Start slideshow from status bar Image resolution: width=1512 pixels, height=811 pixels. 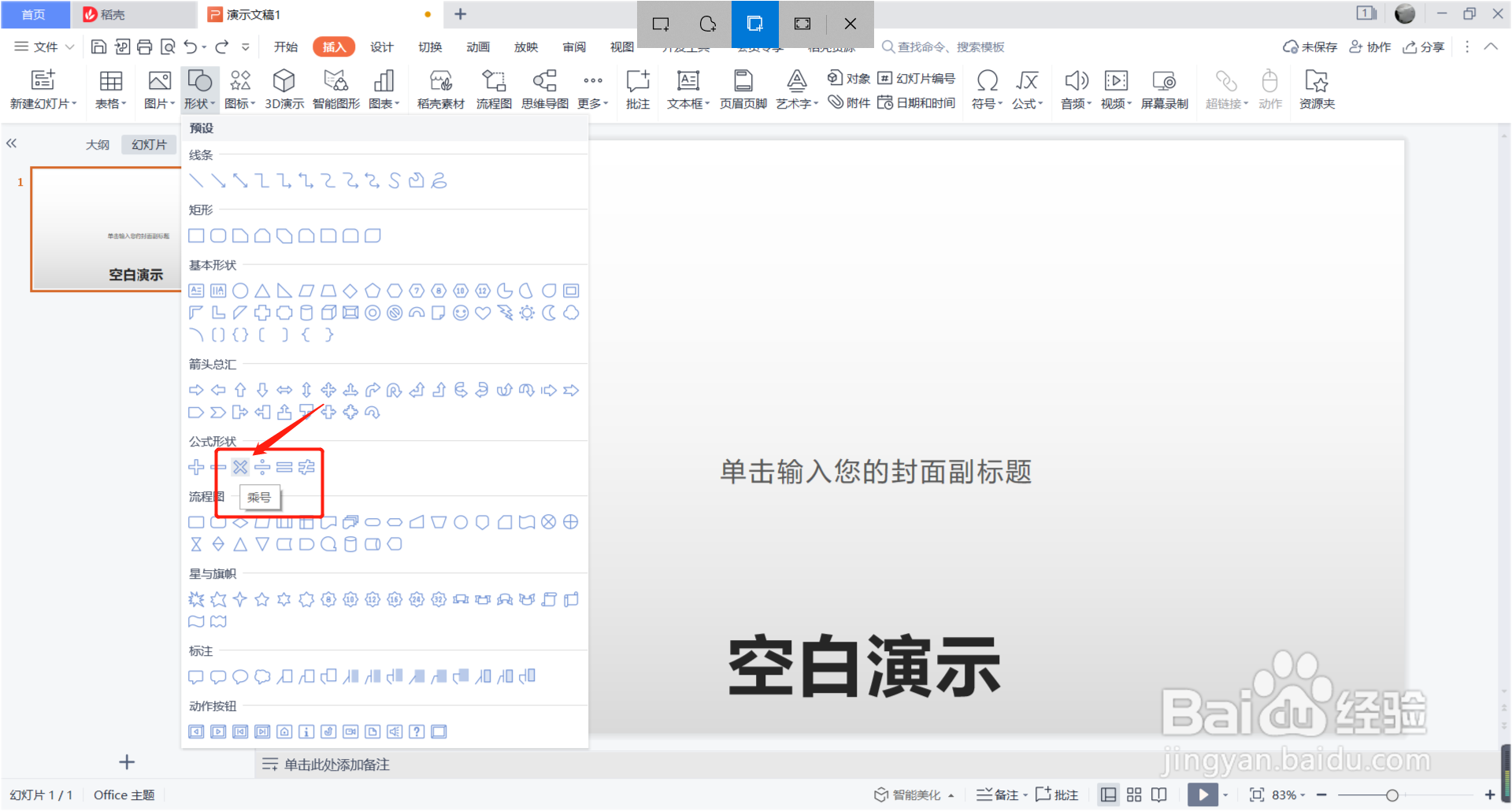pos(1203,794)
